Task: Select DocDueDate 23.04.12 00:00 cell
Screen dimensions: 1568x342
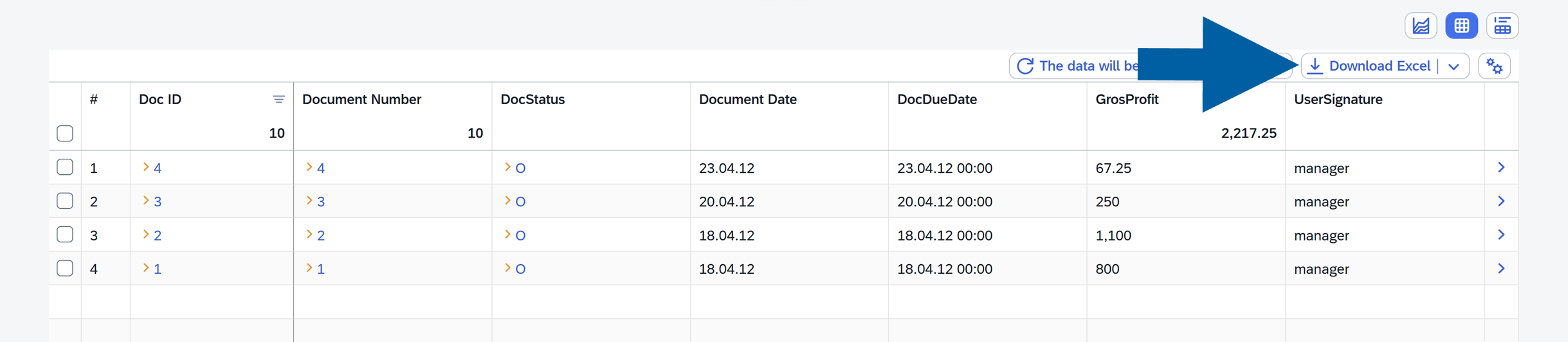Action: coord(945,168)
